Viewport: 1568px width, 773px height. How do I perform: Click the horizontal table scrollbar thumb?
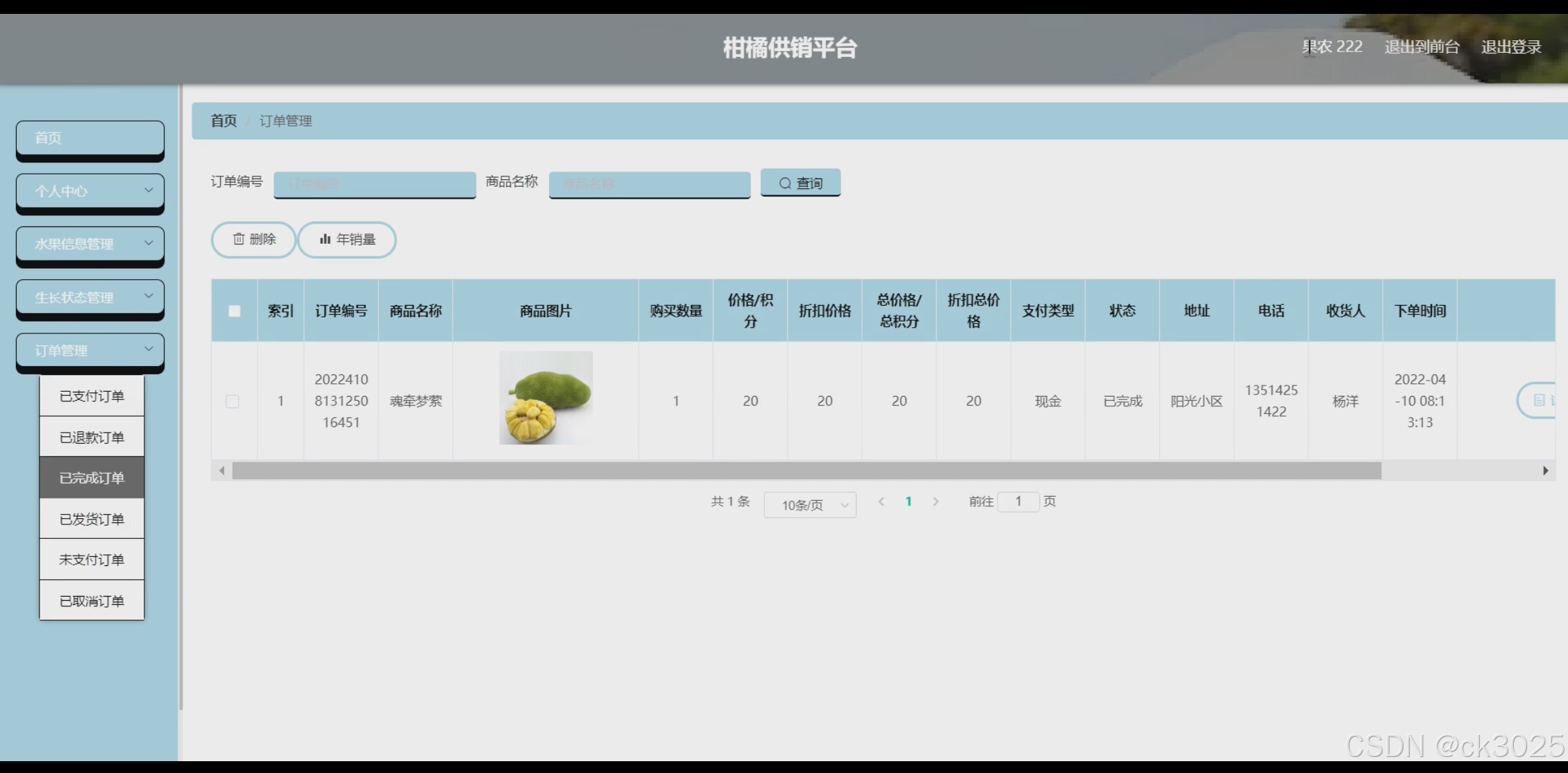805,471
